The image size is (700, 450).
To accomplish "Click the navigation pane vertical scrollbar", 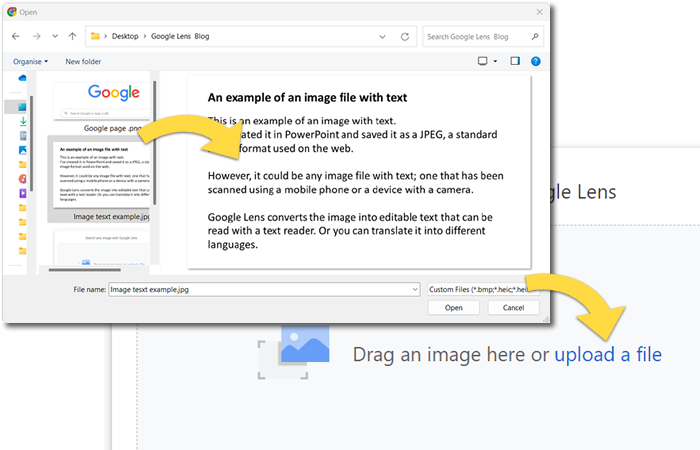I will 31,143.
